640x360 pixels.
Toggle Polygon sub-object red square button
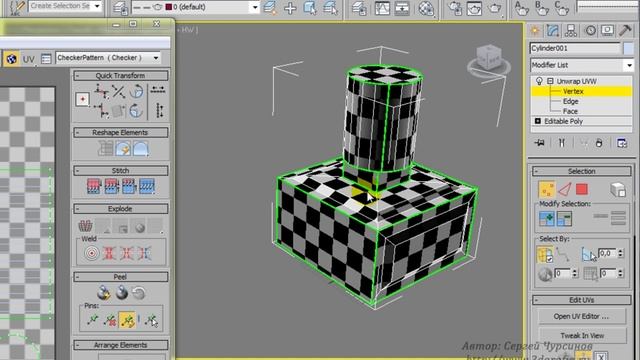click(582, 189)
